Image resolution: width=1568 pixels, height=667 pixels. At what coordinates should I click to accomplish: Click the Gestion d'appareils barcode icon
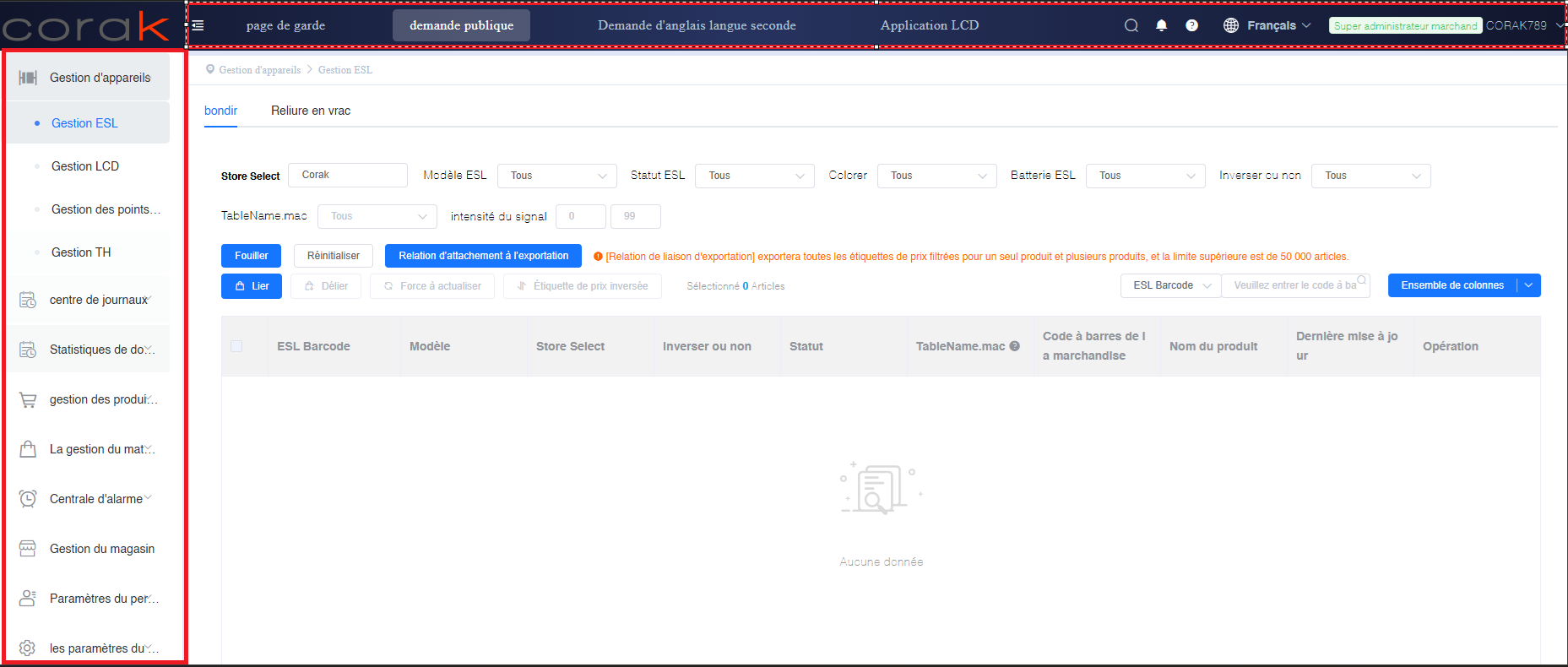[28, 78]
